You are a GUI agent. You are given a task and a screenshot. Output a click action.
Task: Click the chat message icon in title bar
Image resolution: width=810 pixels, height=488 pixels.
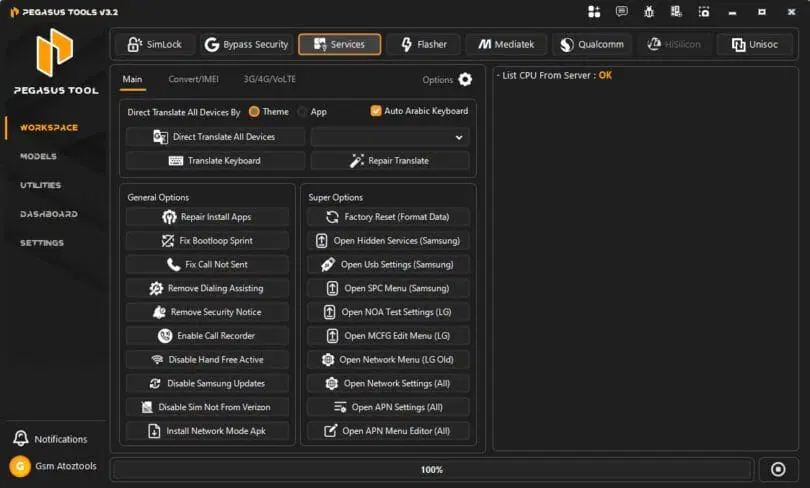[x=622, y=11]
